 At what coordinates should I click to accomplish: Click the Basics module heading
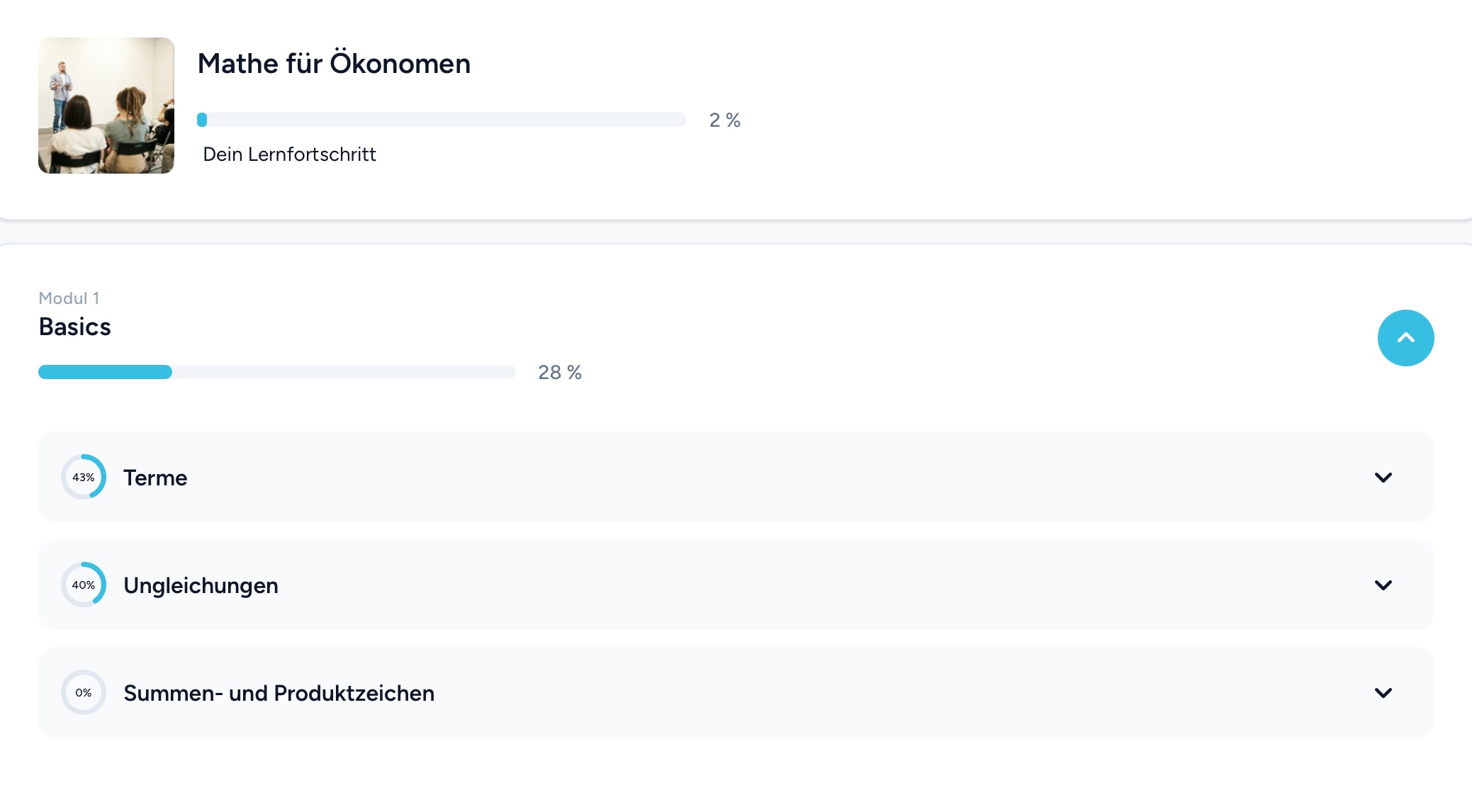75,327
